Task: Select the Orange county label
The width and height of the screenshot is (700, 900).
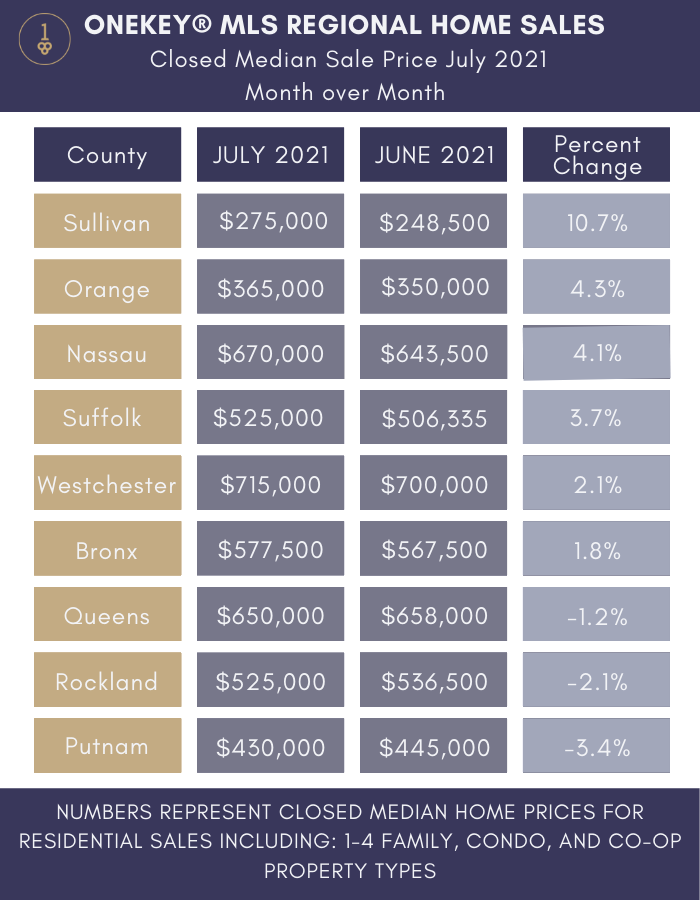Action: pyautogui.click(x=107, y=288)
